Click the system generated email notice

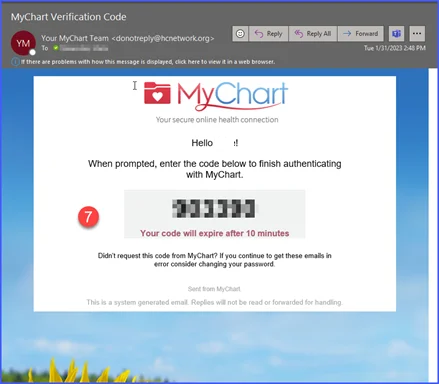[214, 303]
